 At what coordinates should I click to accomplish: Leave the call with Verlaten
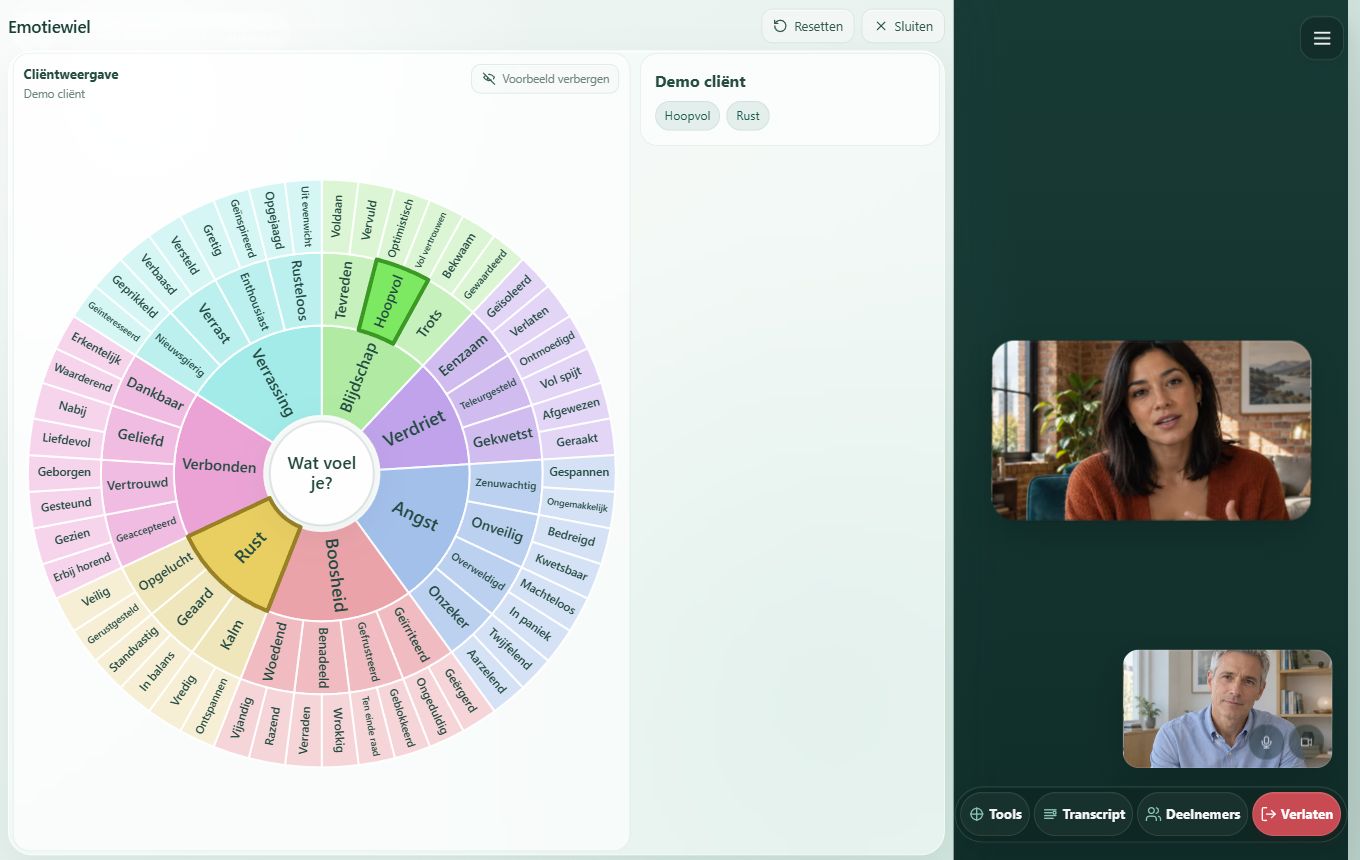click(1297, 814)
